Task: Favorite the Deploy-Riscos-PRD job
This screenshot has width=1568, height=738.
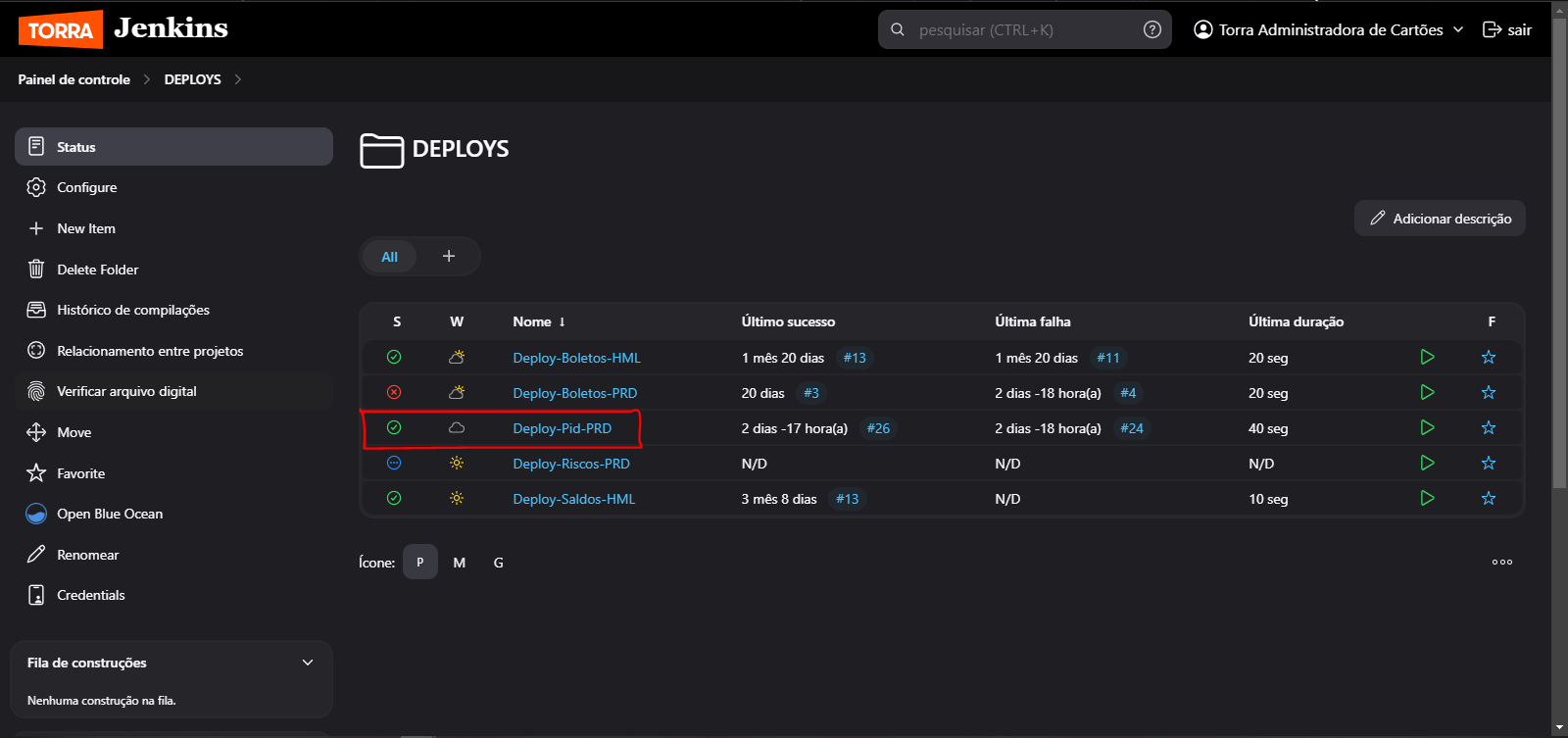Action: pyautogui.click(x=1488, y=463)
